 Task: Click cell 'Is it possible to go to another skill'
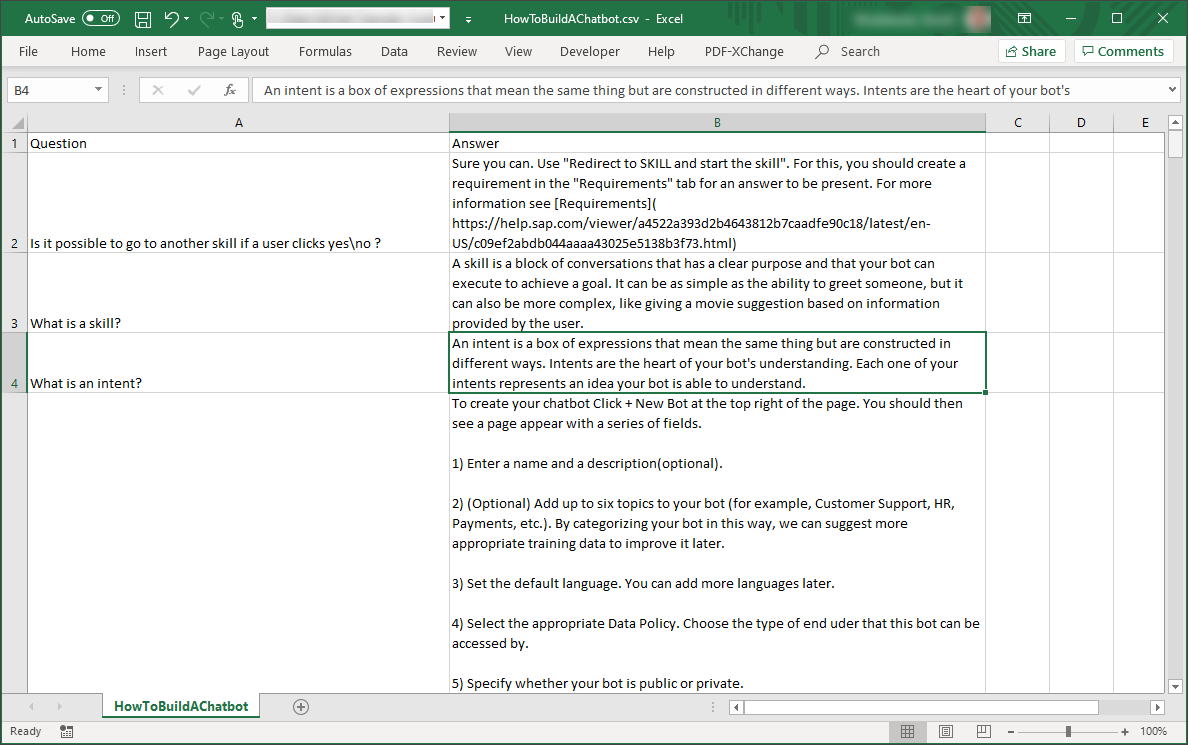click(238, 203)
